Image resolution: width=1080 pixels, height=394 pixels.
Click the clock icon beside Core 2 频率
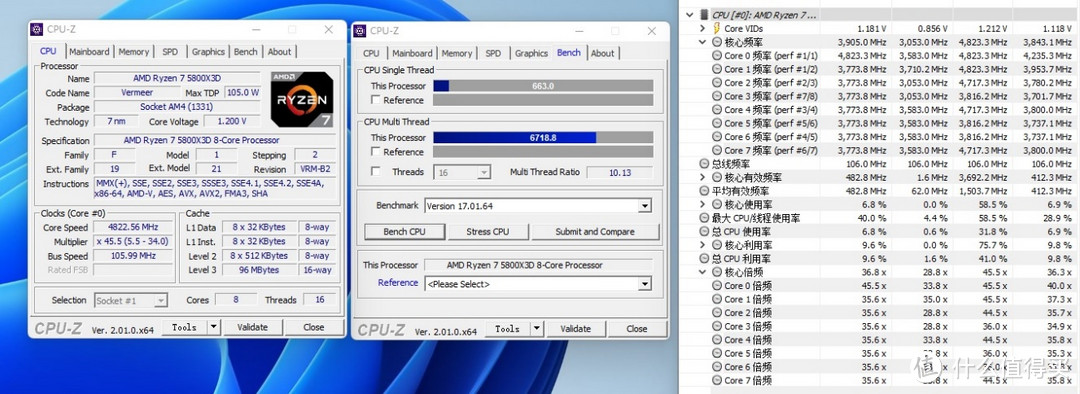716,83
